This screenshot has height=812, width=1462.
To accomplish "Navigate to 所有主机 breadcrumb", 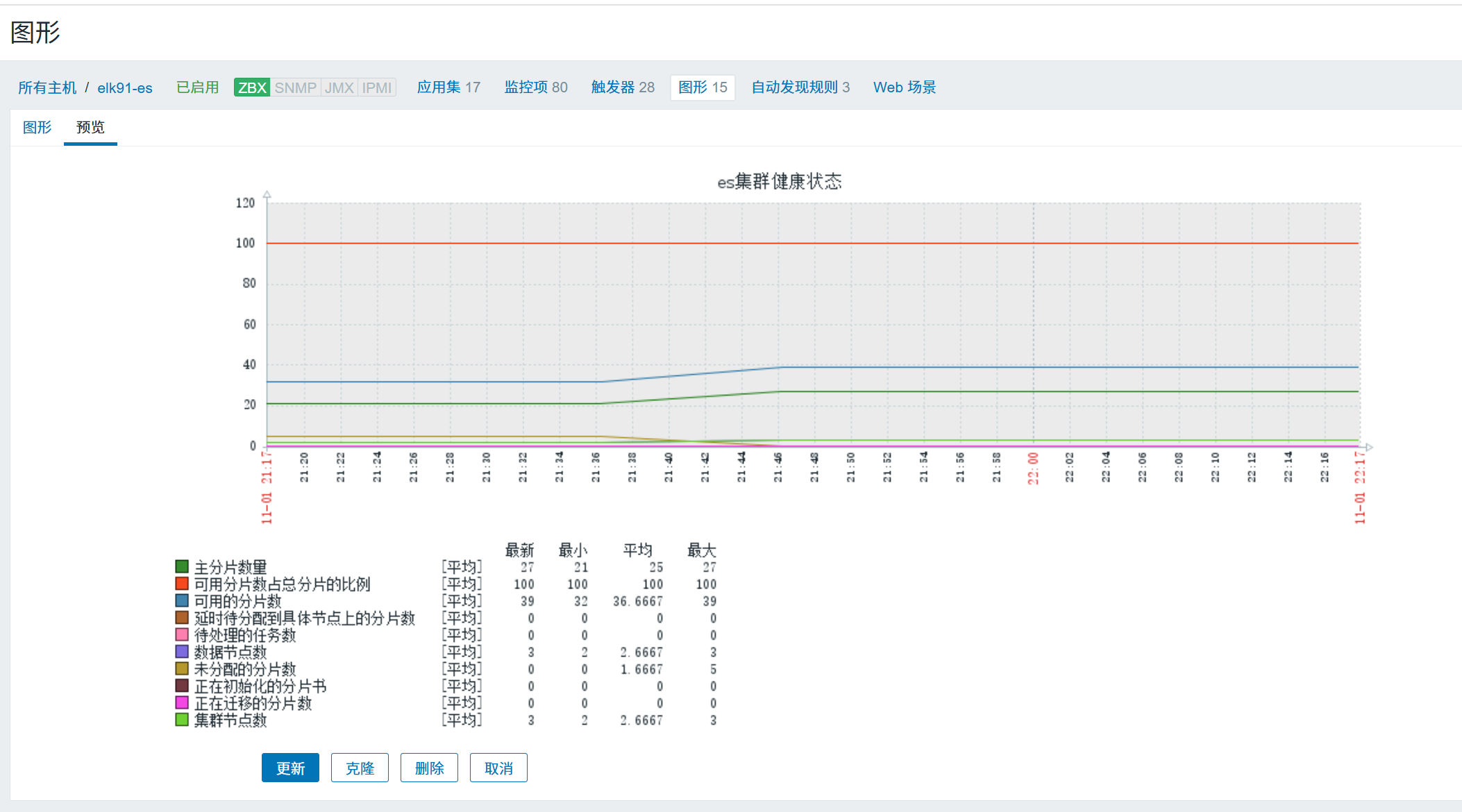I will click(47, 87).
